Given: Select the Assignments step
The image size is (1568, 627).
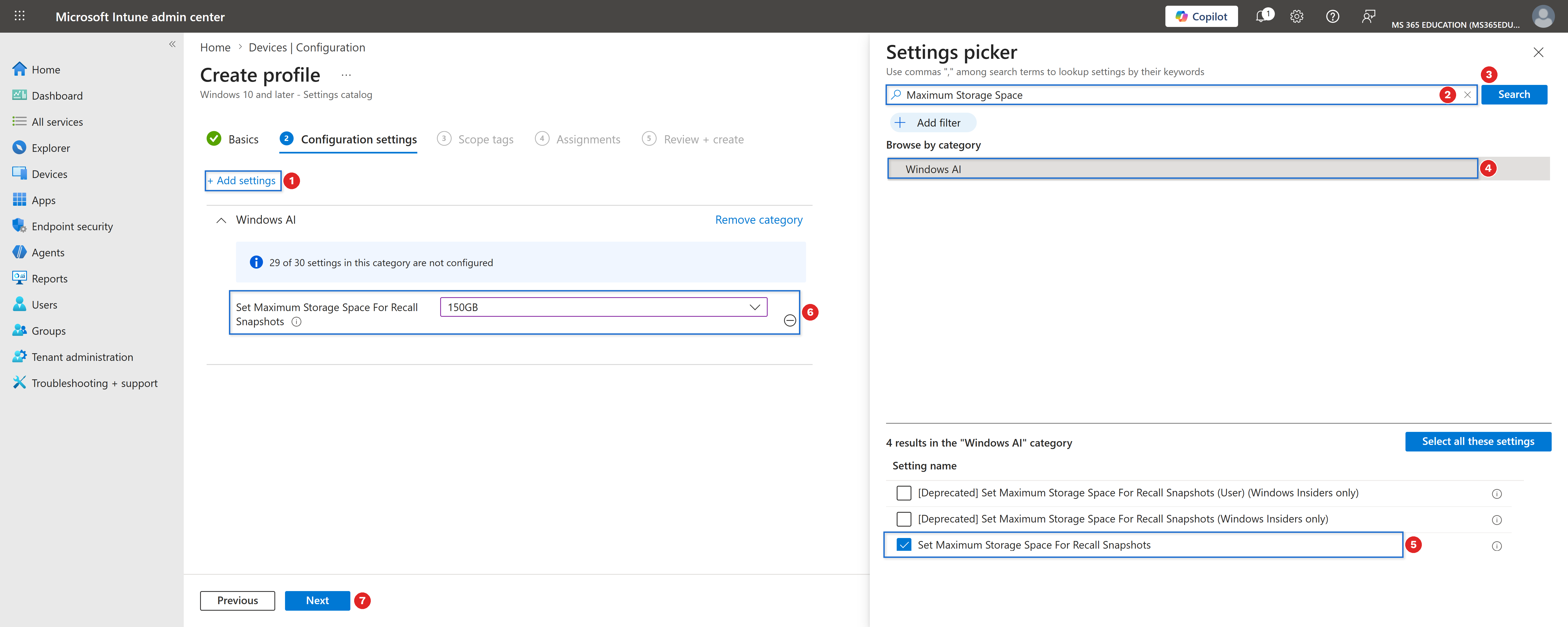Looking at the screenshot, I should [x=578, y=139].
